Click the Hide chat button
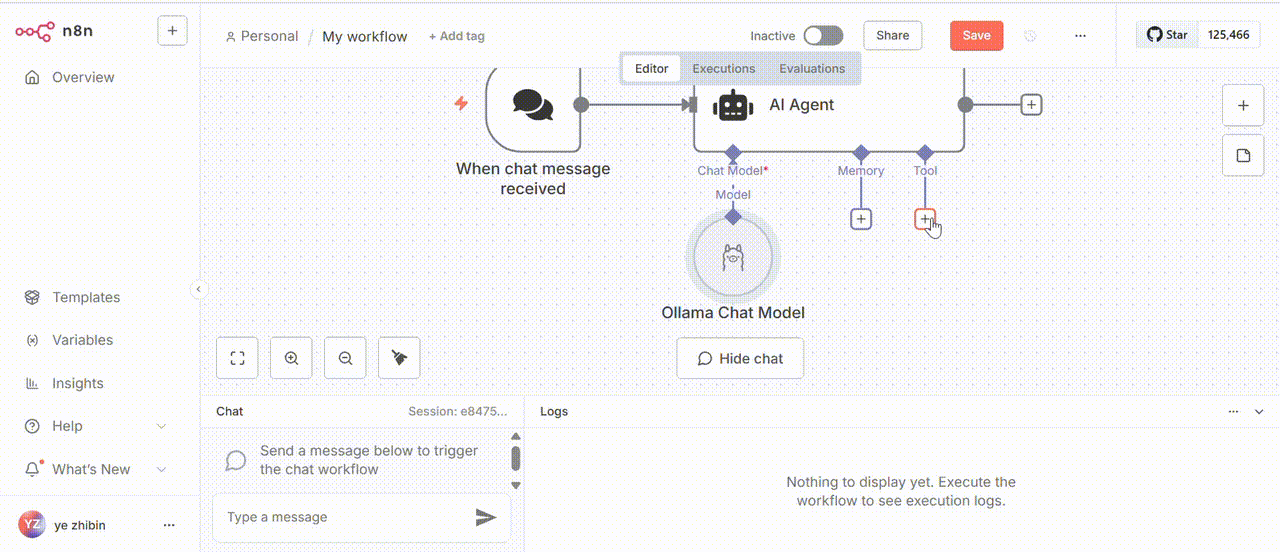 [x=740, y=358]
